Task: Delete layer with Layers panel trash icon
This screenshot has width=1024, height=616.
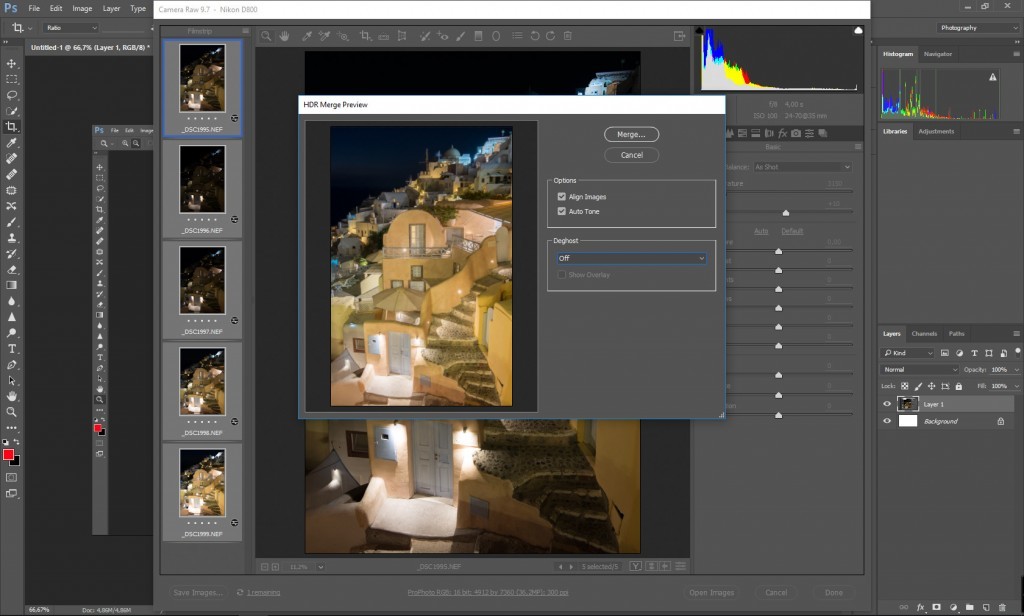Action: point(1001,607)
